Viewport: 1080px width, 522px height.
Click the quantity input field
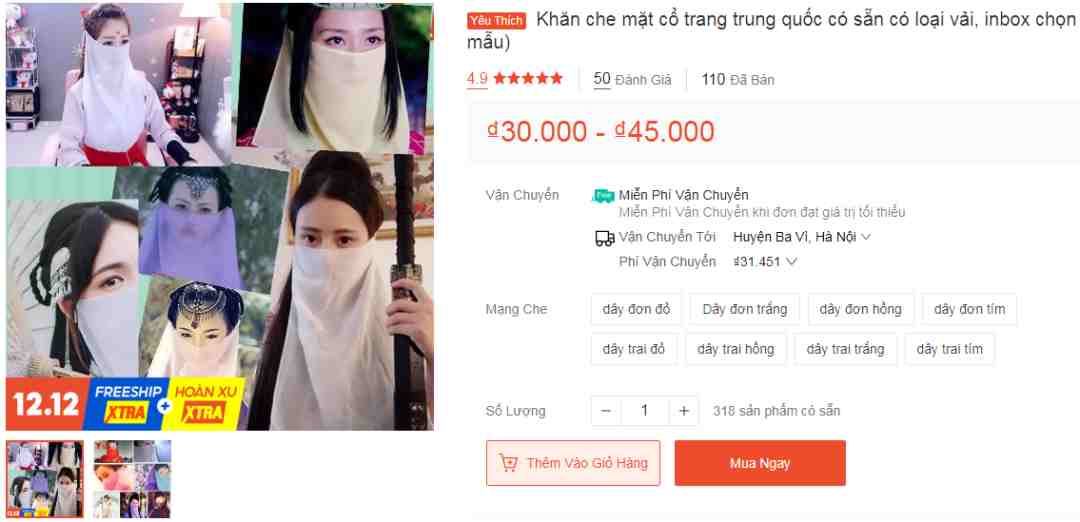645,411
